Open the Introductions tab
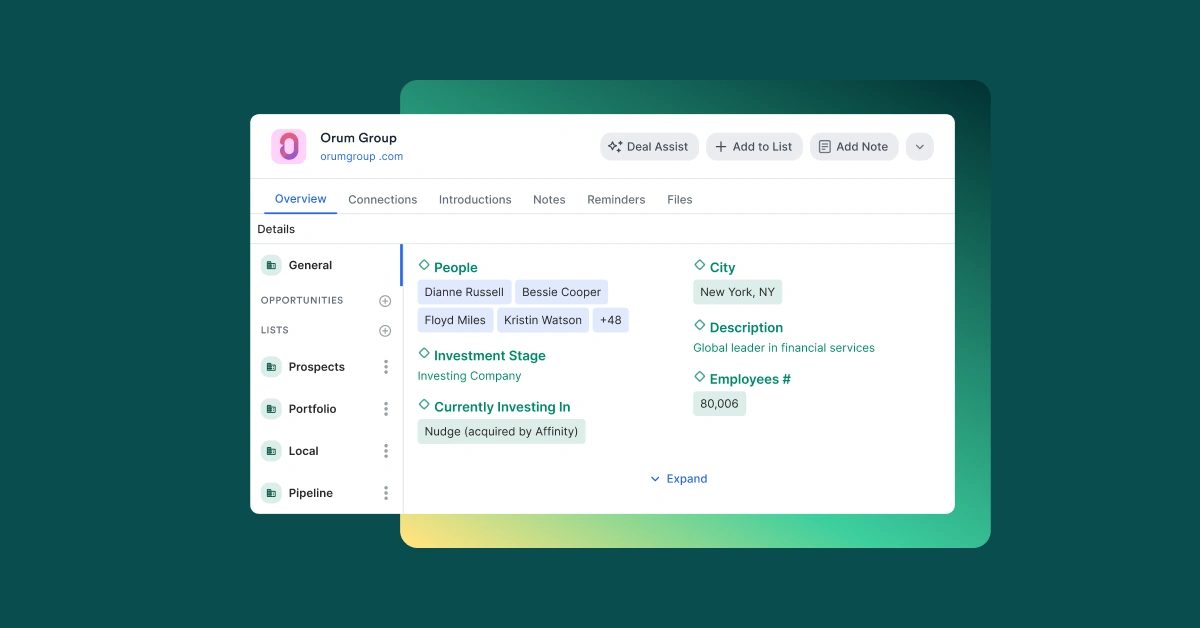Screen dimensions: 1200x628 pos(475,200)
